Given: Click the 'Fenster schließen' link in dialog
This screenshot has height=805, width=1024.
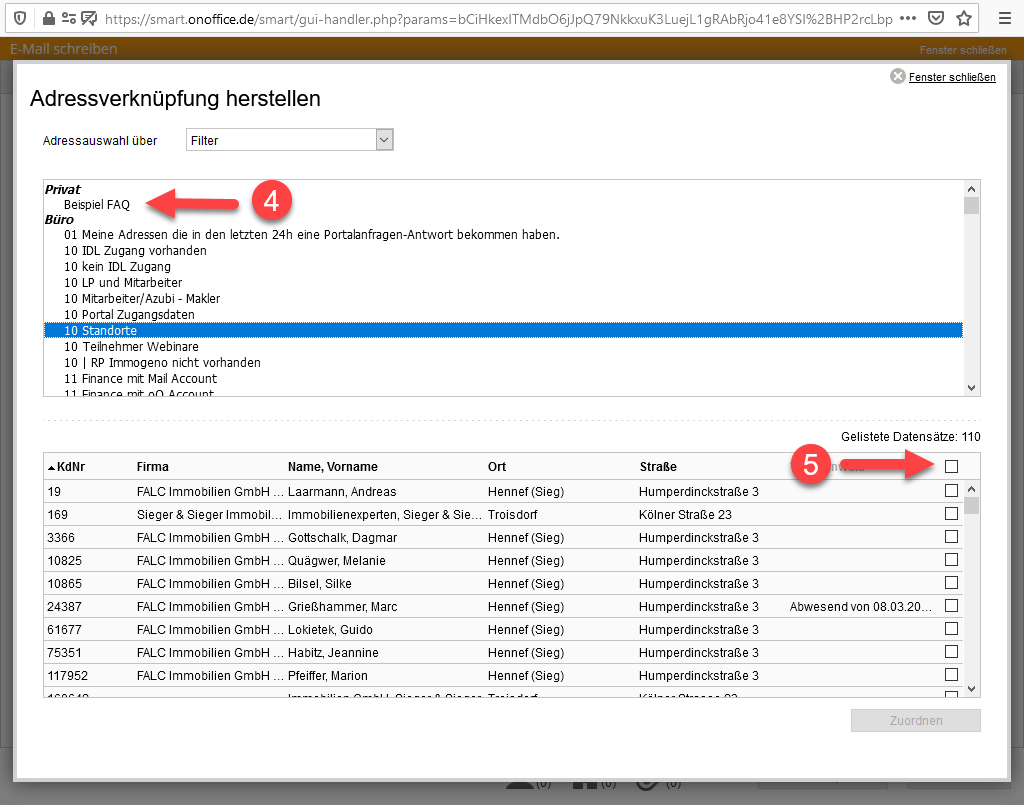Looking at the screenshot, I should click(x=951, y=77).
